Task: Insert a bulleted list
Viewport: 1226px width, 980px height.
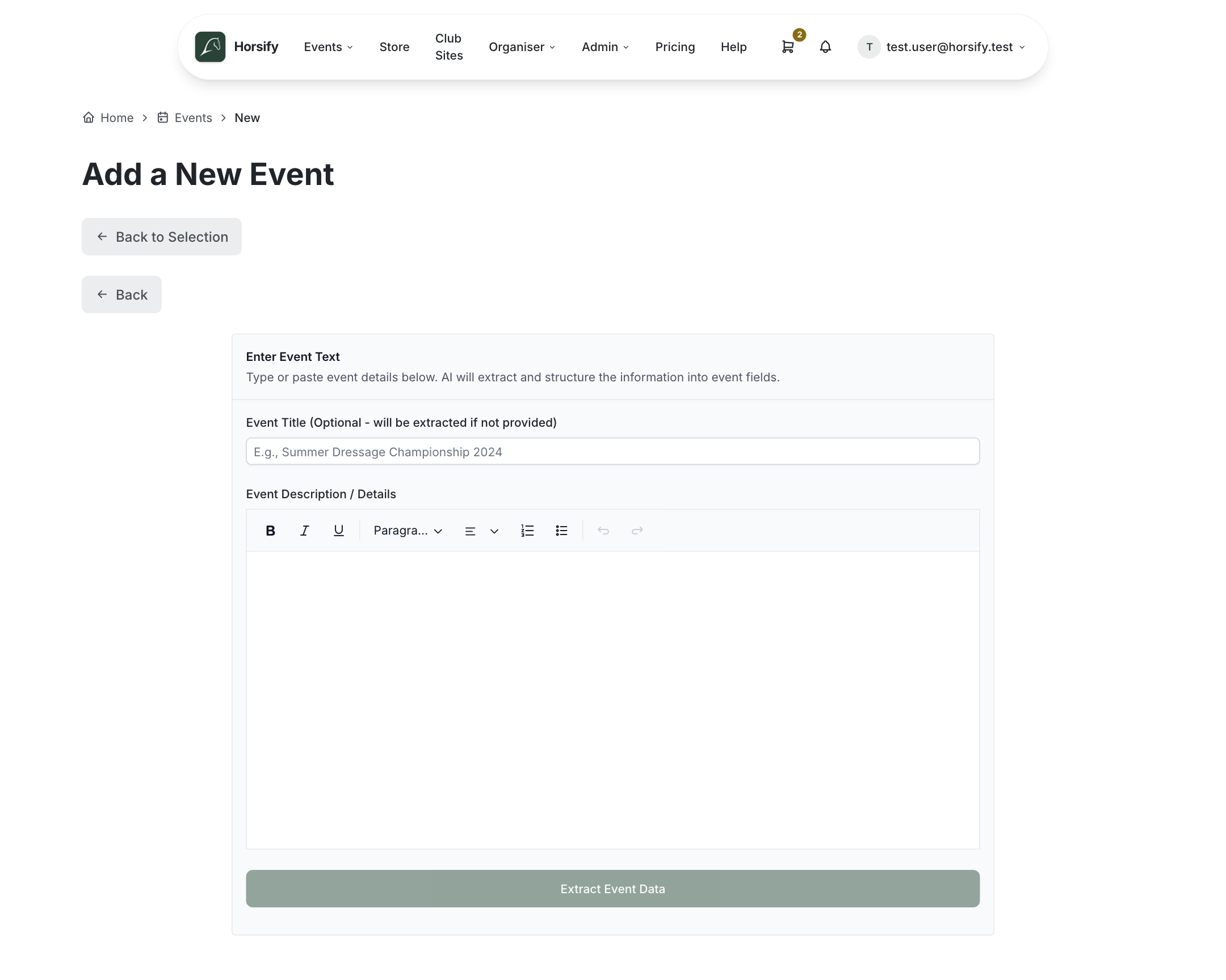Action: (x=561, y=531)
